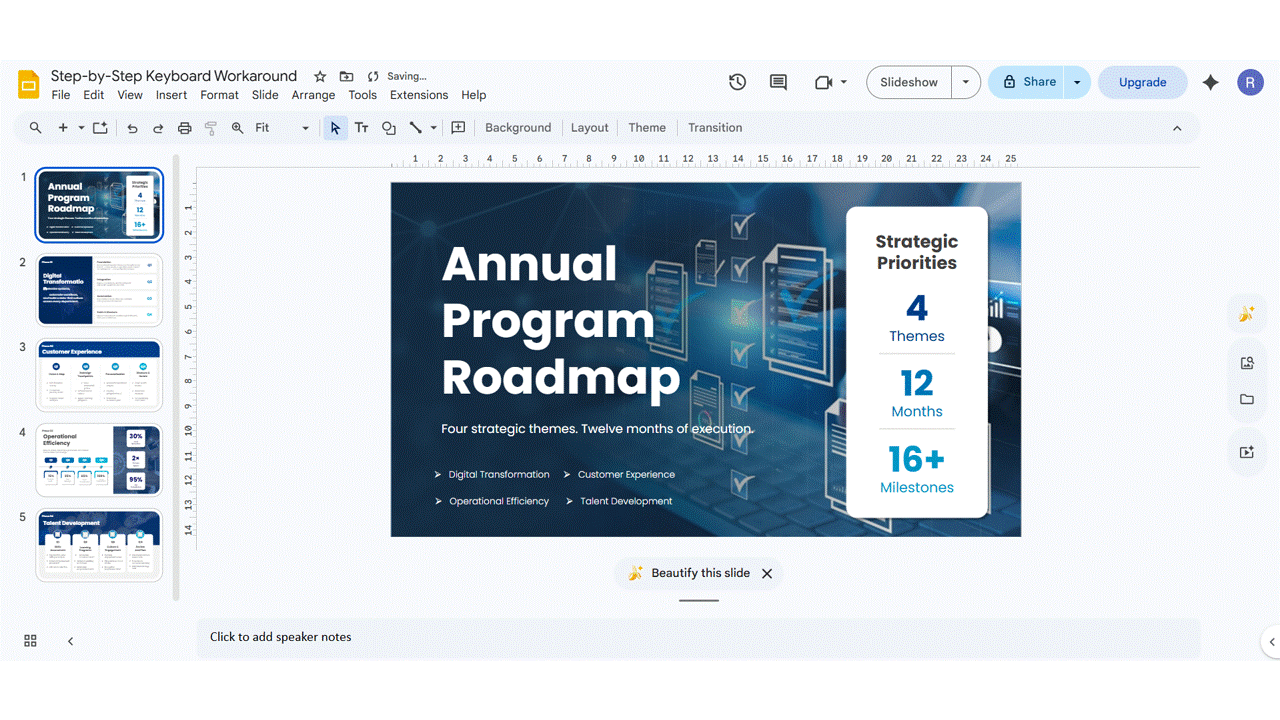Click the Transition toolbar button
1280x720 pixels.
coord(715,128)
